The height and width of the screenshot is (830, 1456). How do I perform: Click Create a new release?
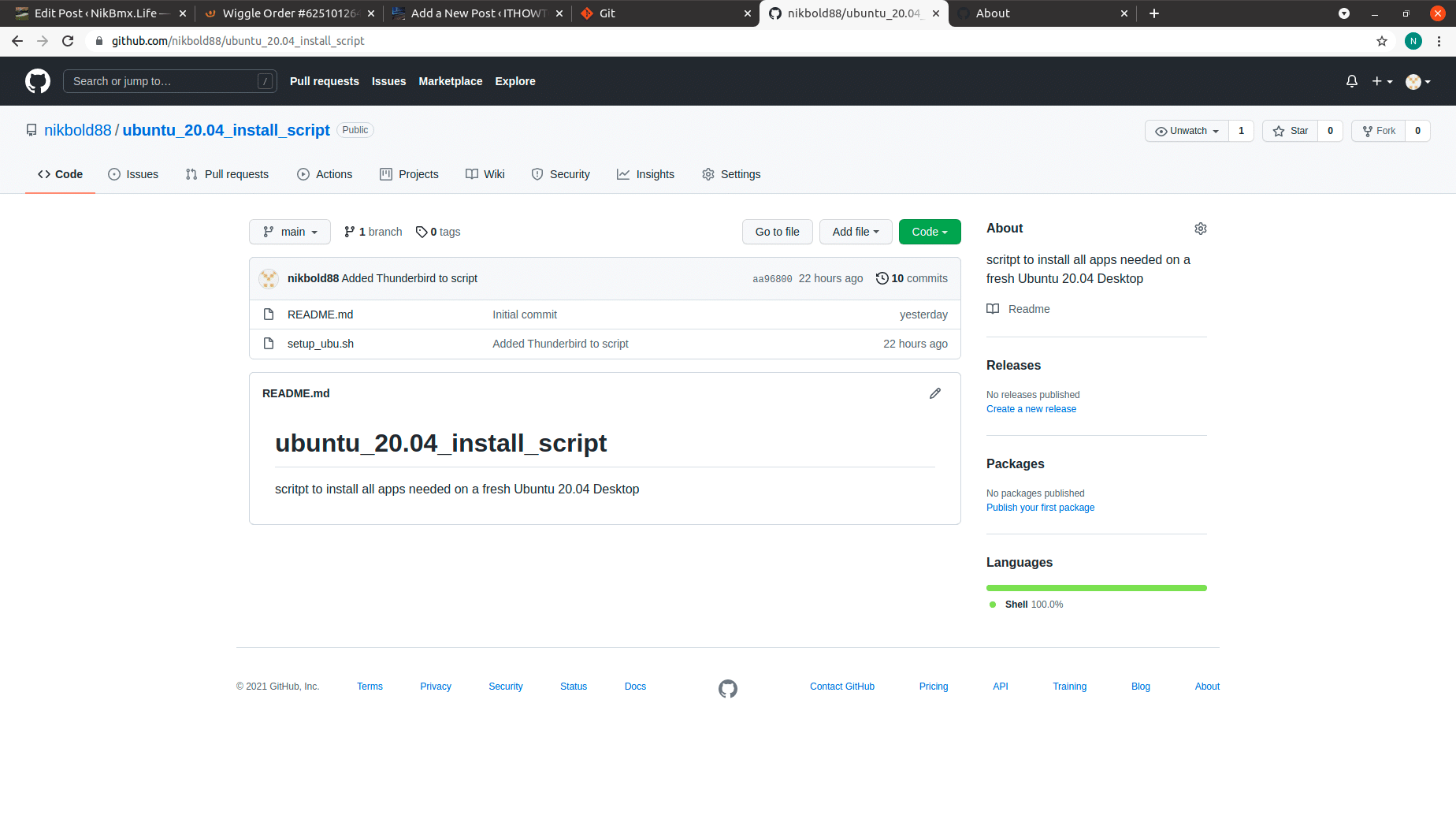pos(1031,409)
